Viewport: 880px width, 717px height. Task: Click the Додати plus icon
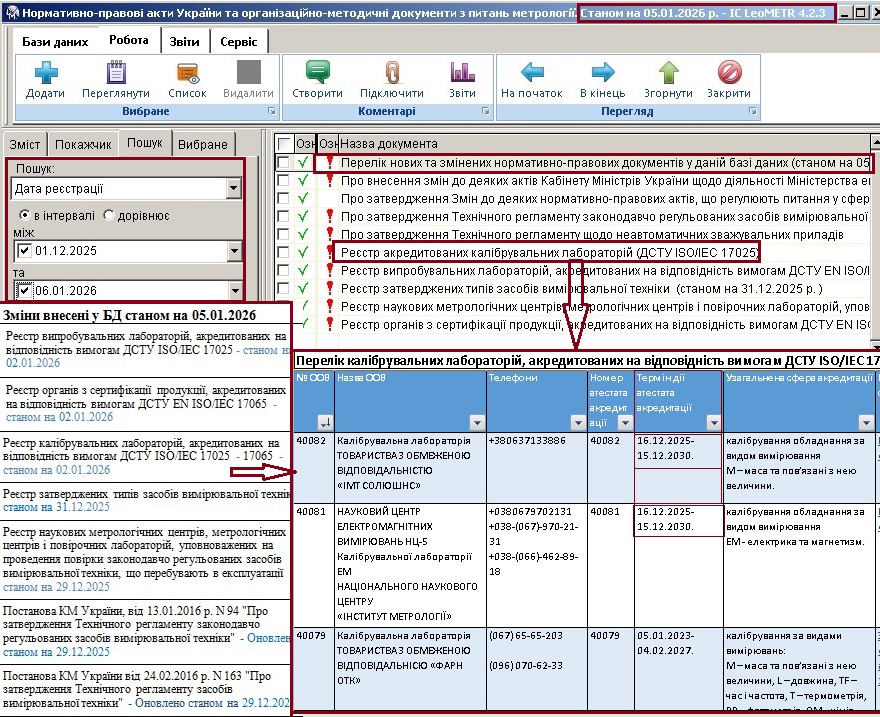tap(46, 73)
